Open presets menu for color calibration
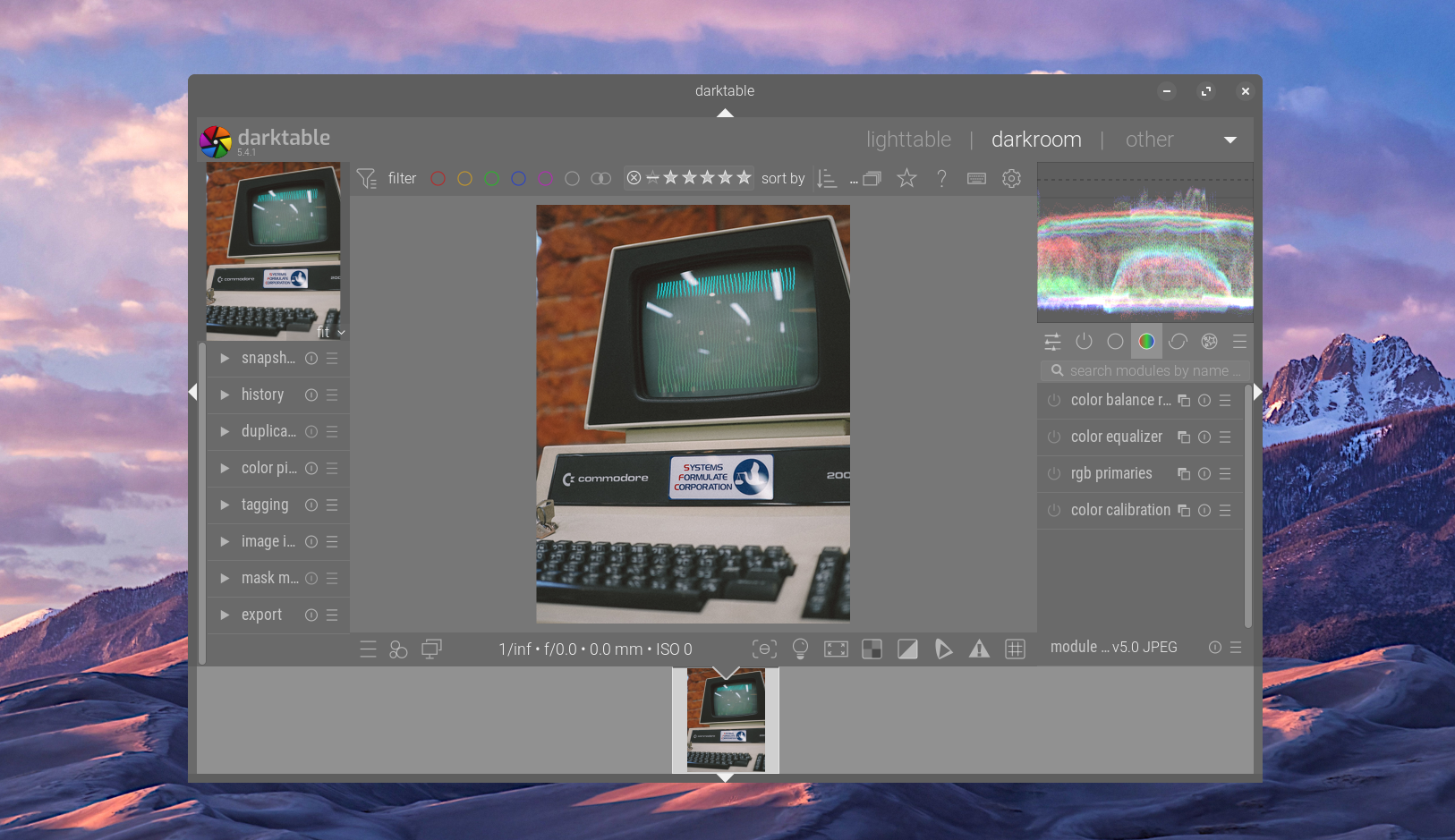1455x840 pixels. point(1225,510)
